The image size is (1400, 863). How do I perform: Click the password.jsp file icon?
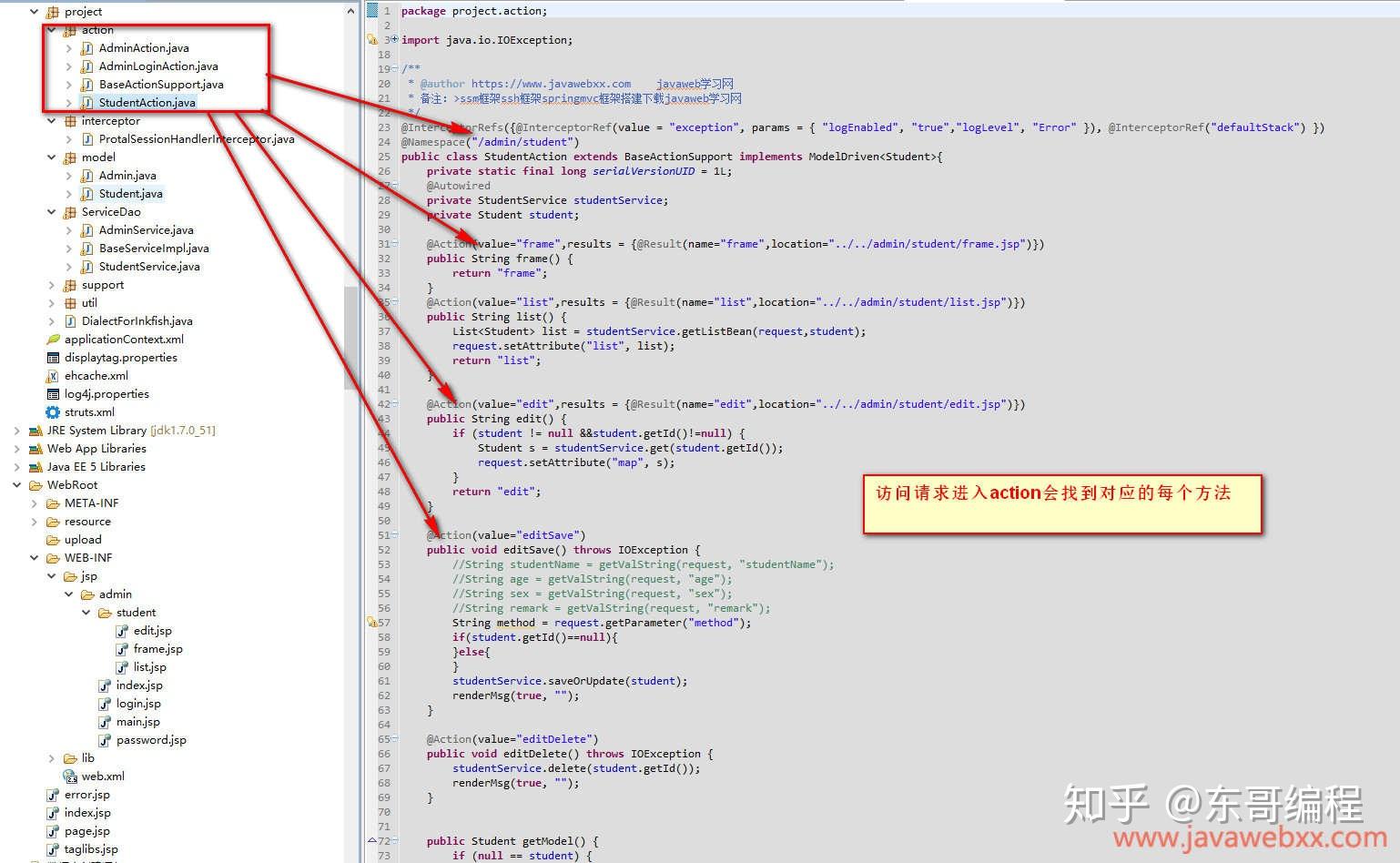105,740
